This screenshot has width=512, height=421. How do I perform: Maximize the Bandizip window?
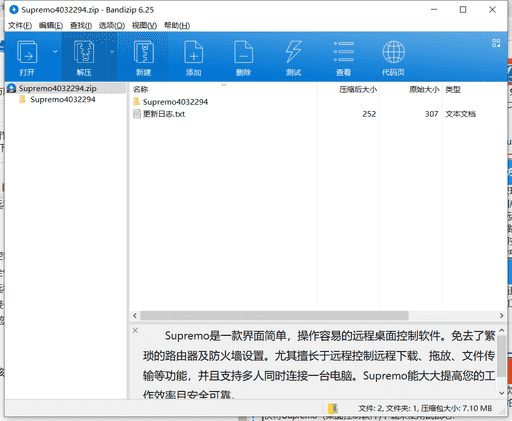(x=463, y=10)
